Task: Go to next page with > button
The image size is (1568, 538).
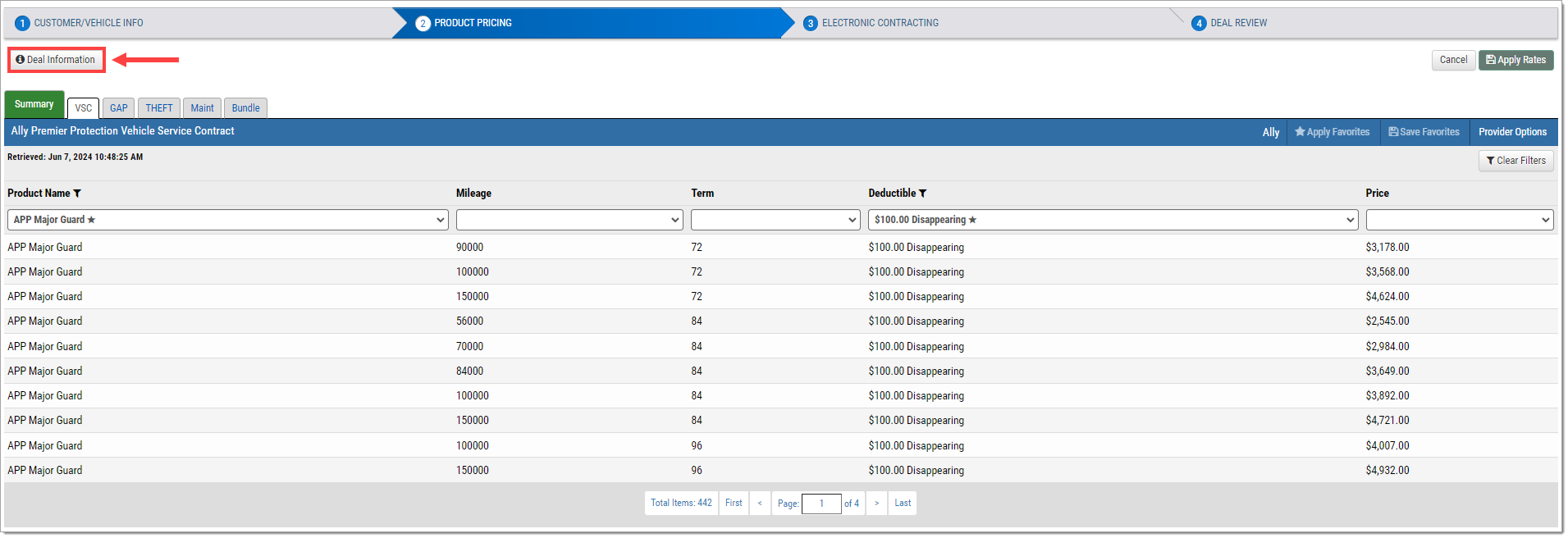Action: (x=876, y=504)
